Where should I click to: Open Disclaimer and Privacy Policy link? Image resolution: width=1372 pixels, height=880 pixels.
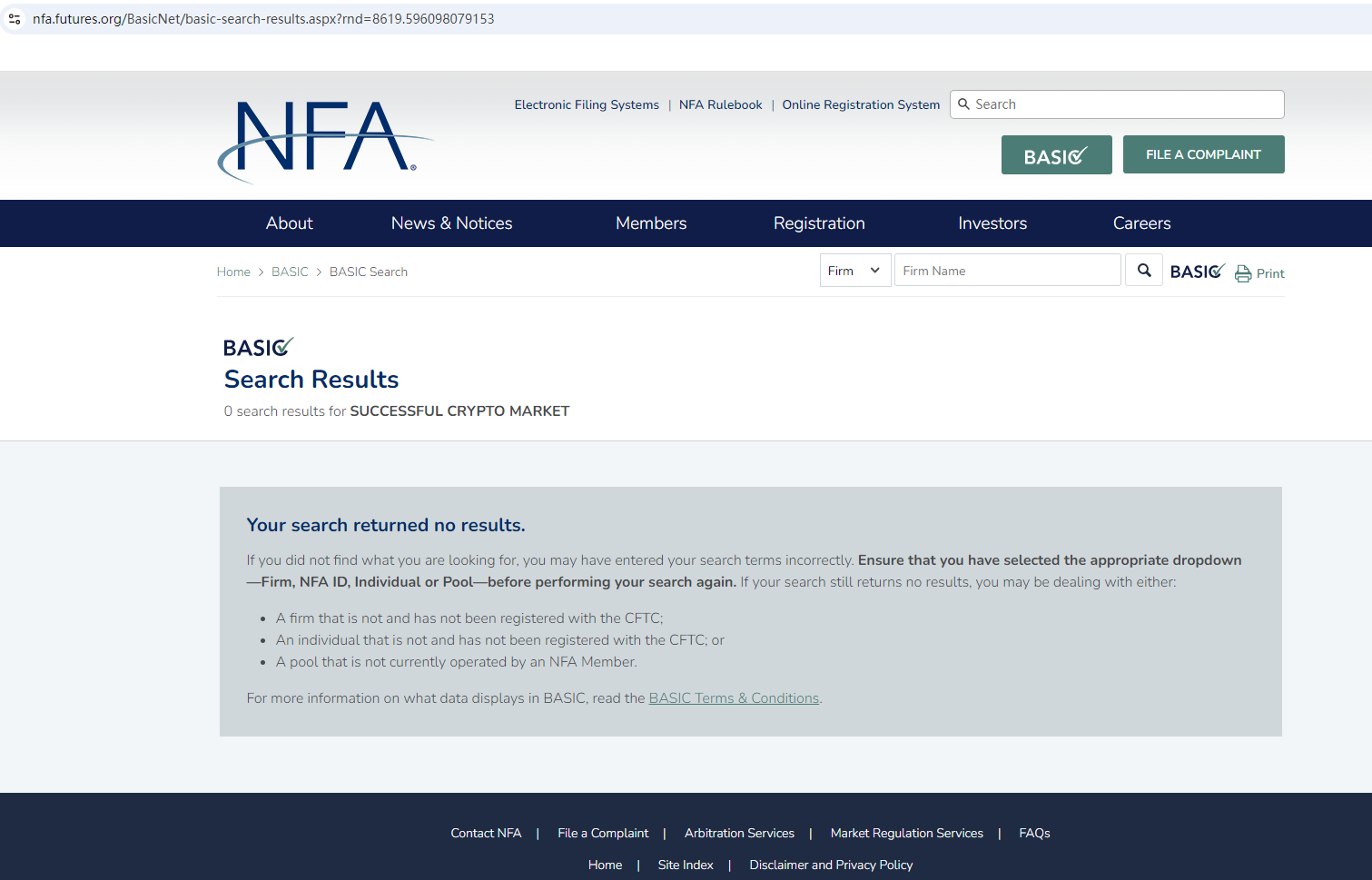point(831,865)
